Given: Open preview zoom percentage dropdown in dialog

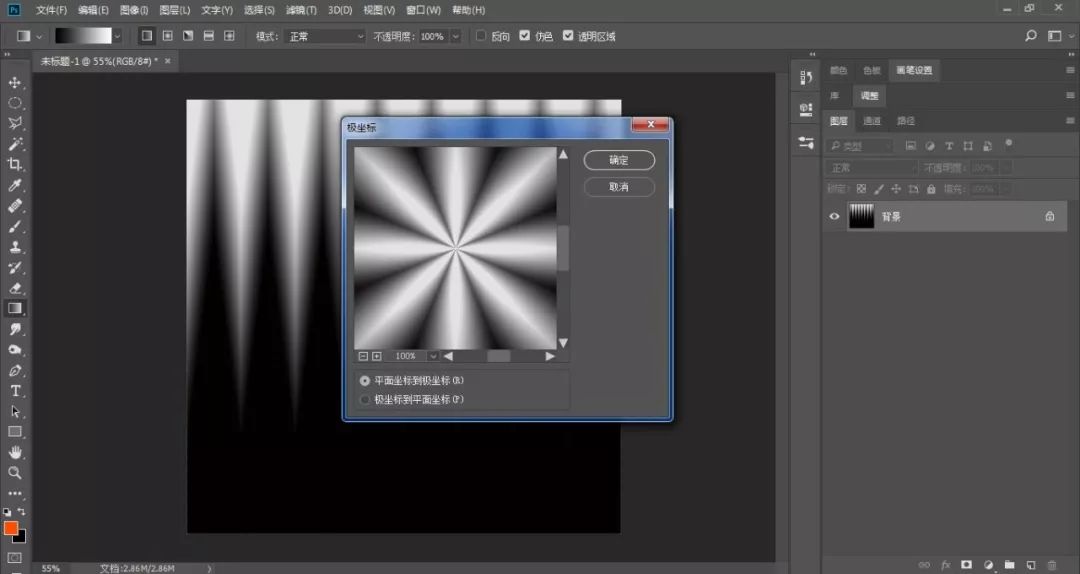Looking at the screenshot, I should point(433,356).
